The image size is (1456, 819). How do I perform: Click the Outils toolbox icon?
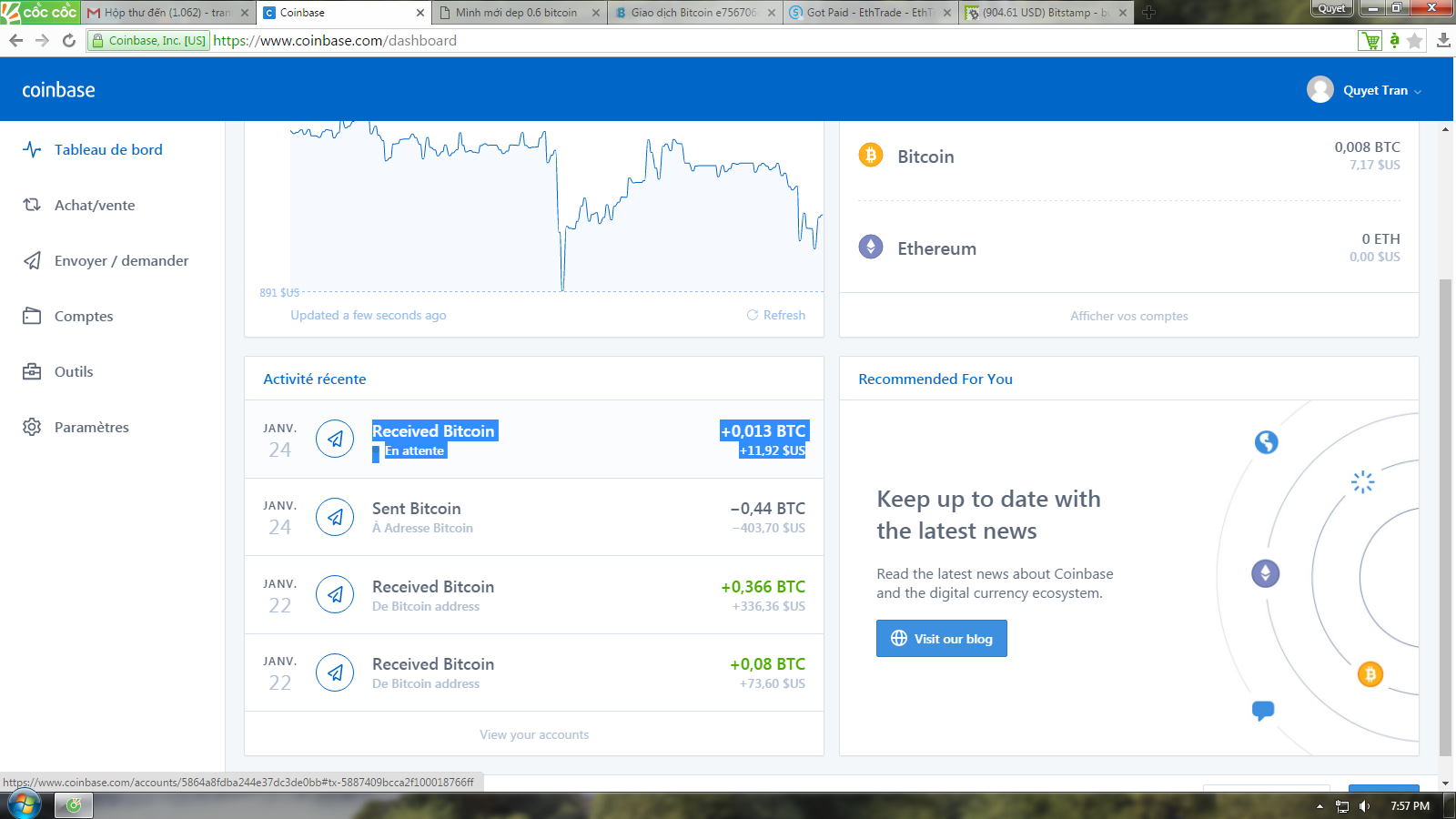tap(32, 371)
